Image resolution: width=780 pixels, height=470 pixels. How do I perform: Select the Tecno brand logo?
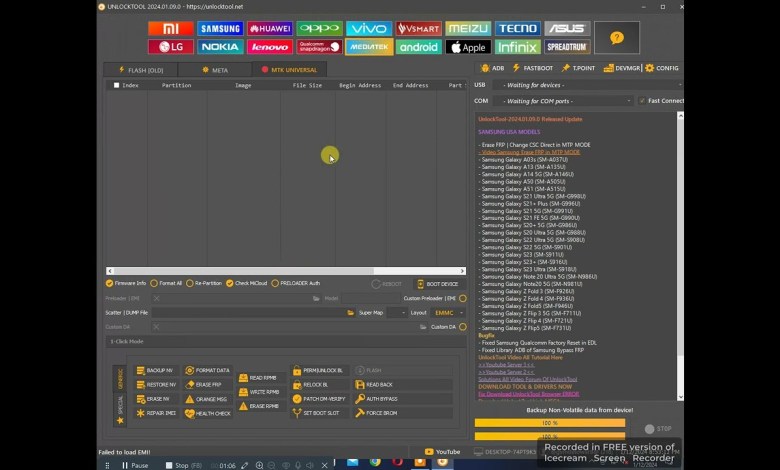click(x=517, y=28)
